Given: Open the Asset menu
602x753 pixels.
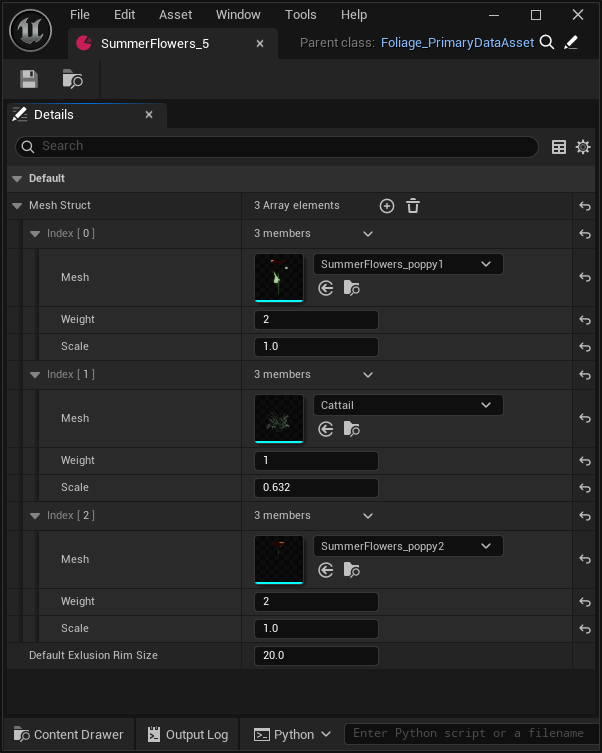Looking at the screenshot, I should click(x=175, y=15).
